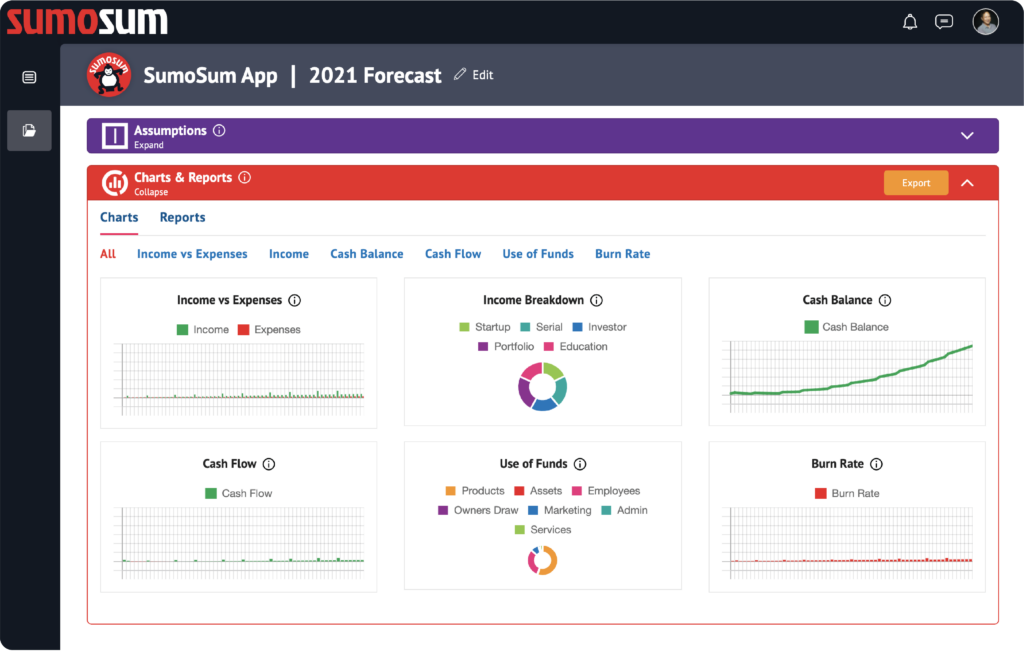Expand the Assumptions section chevron
The height and width of the screenshot is (651, 1024).
967,136
